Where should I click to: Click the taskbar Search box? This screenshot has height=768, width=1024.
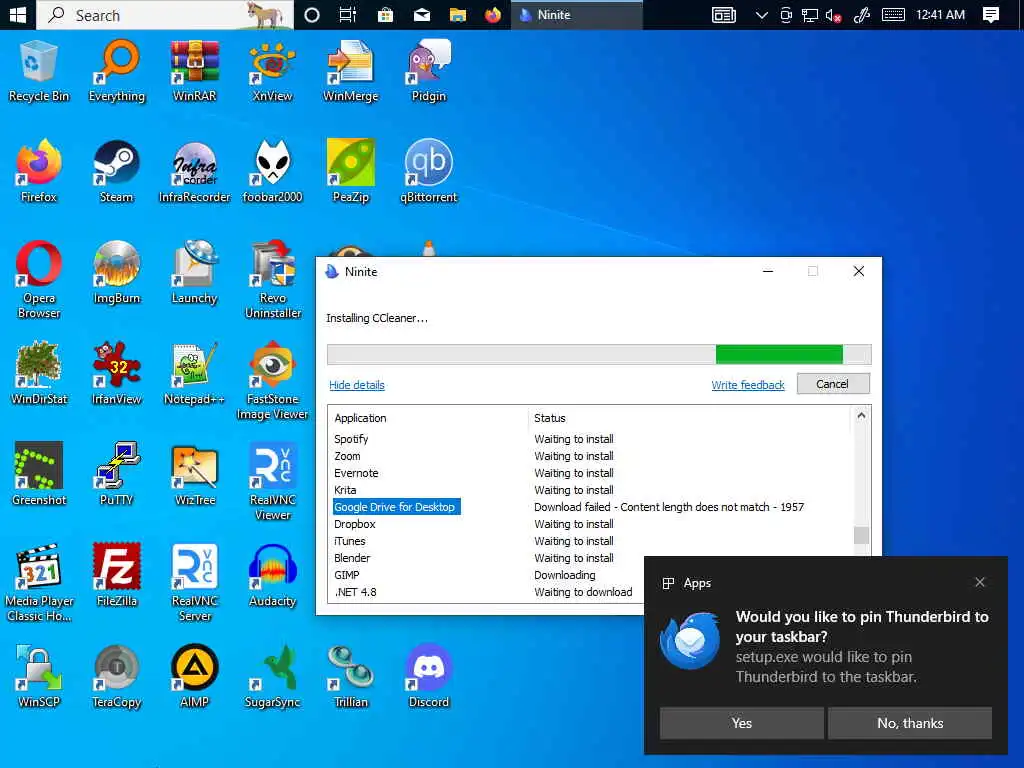(x=165, y=15)
